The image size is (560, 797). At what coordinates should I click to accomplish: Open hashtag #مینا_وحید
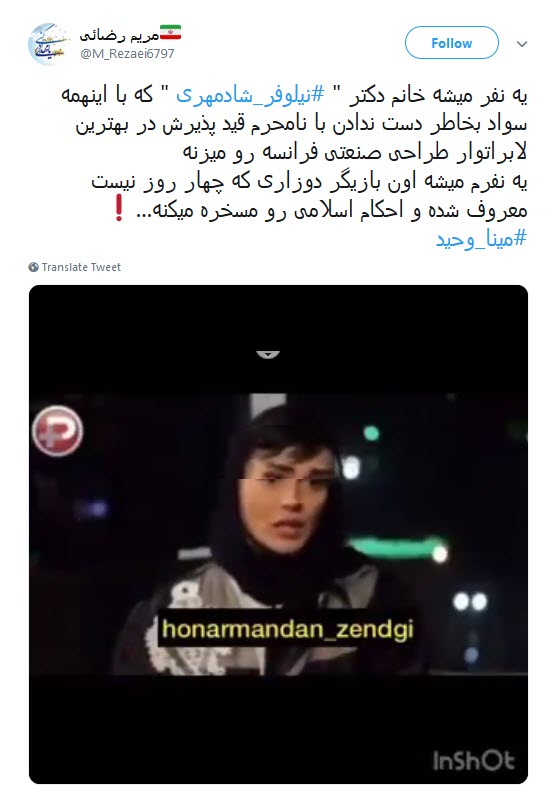[481, 239]
